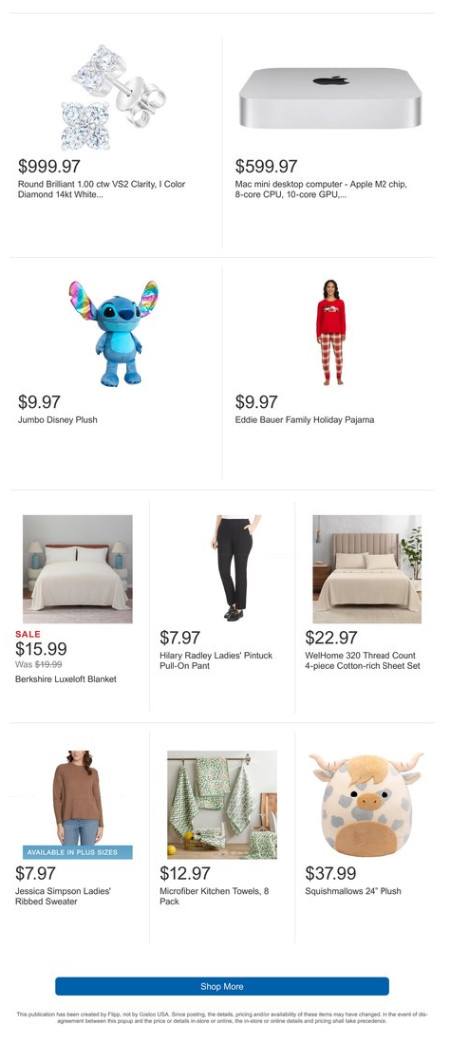Click the WelHome 320 Thread Count title
This screenshot has width=456, height=1039.
[363, 661]
